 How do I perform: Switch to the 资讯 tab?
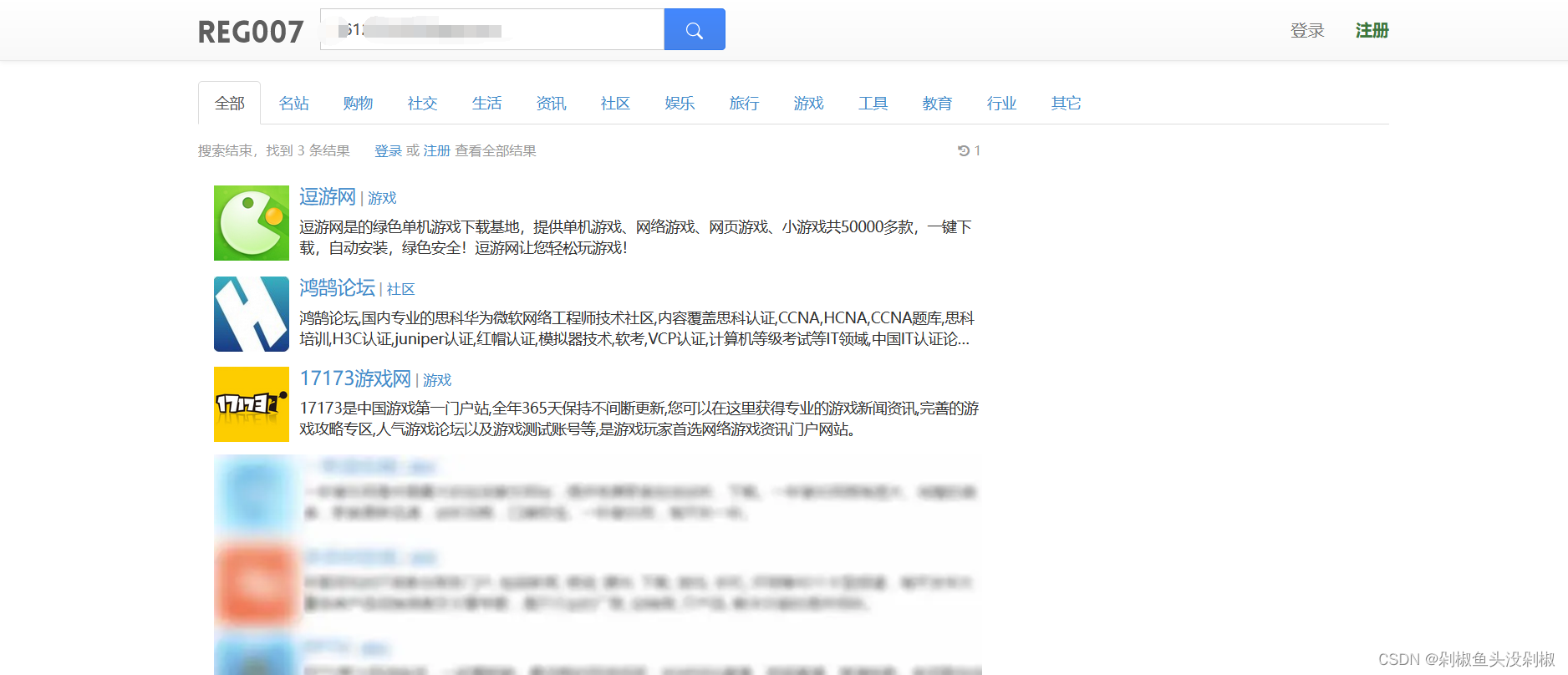[x=552, y=103]
